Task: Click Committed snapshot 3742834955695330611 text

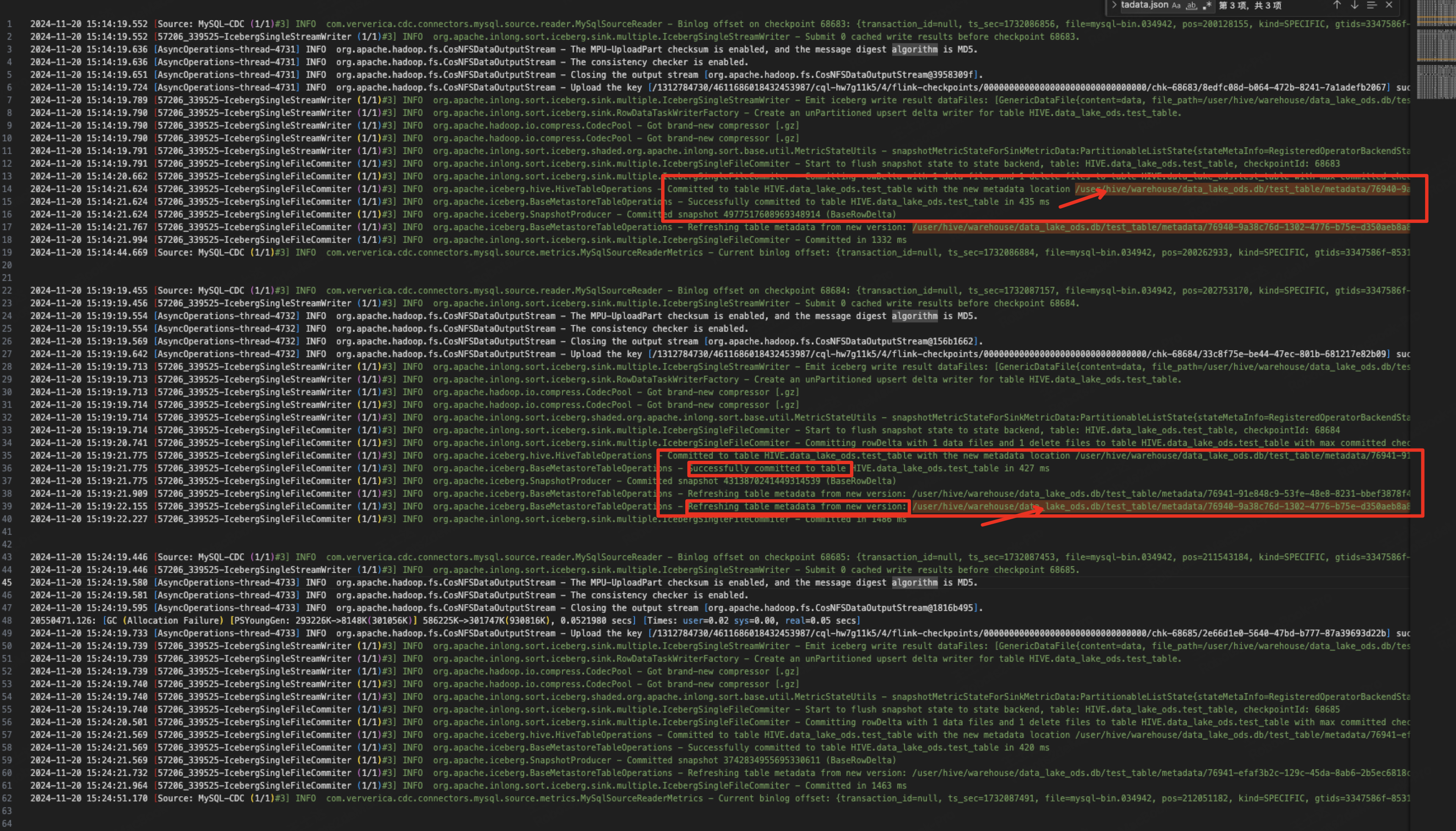Action: coord(723,760)
